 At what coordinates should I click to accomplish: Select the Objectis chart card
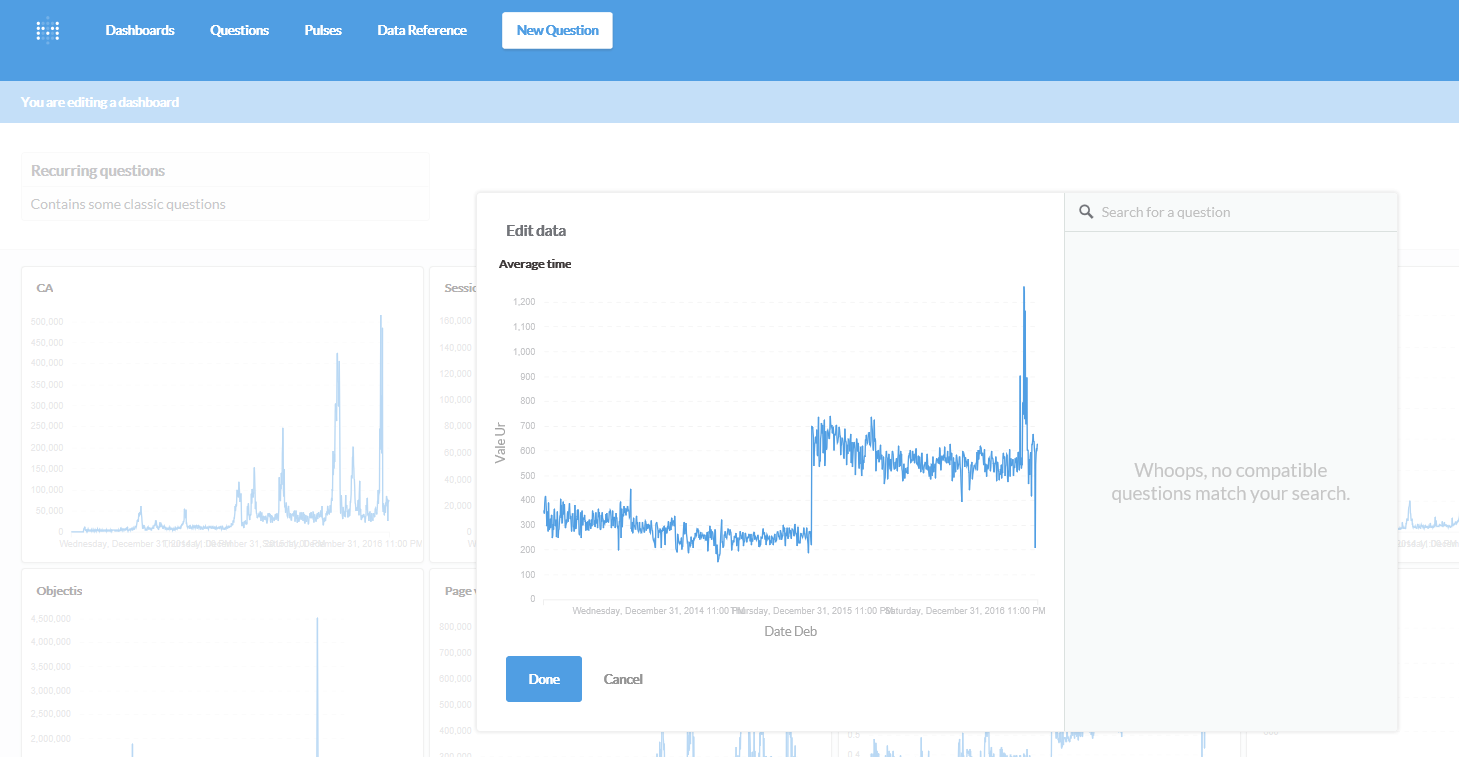pyautogui.click(x=59, y=590)
